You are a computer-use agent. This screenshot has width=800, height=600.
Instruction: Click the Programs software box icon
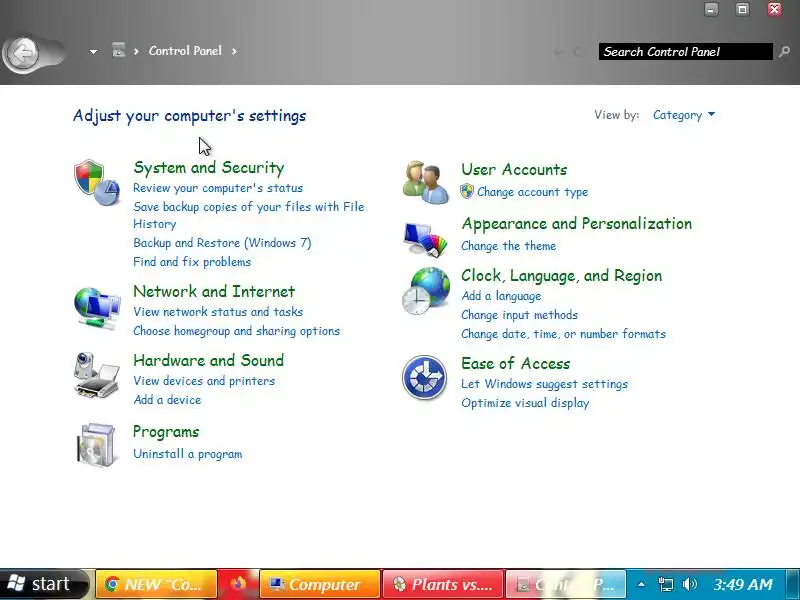97,444
